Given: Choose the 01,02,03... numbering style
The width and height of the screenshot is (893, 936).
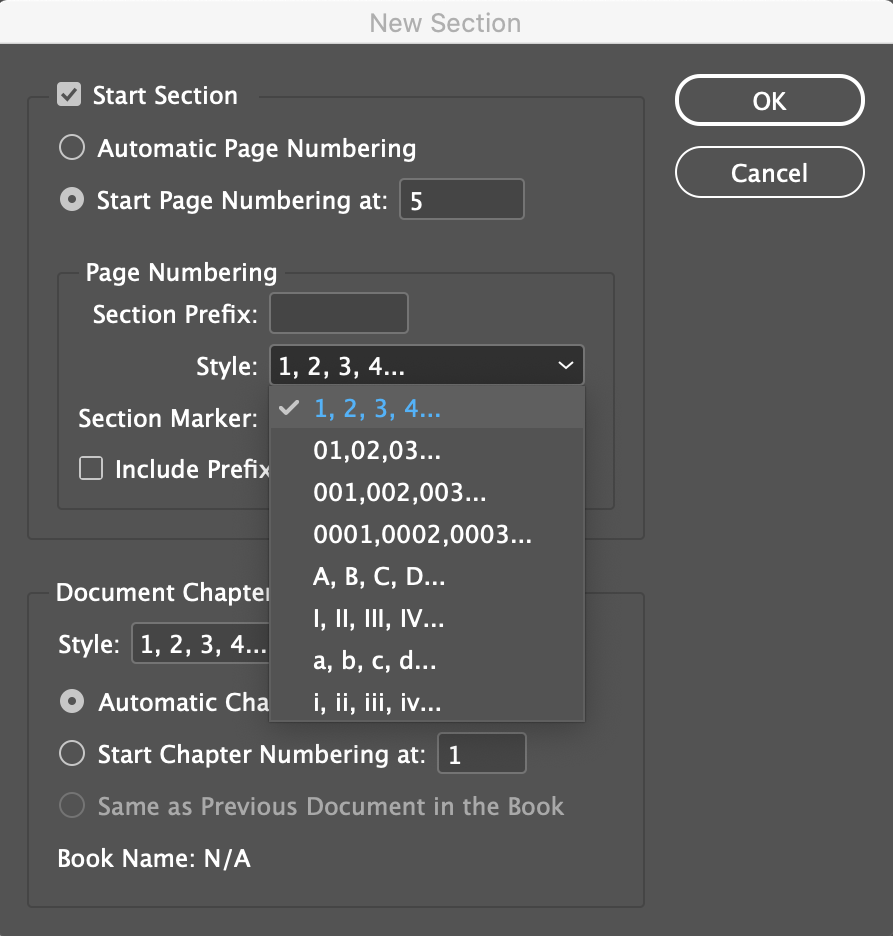Looking at the screenshot, I should (427, 450).
